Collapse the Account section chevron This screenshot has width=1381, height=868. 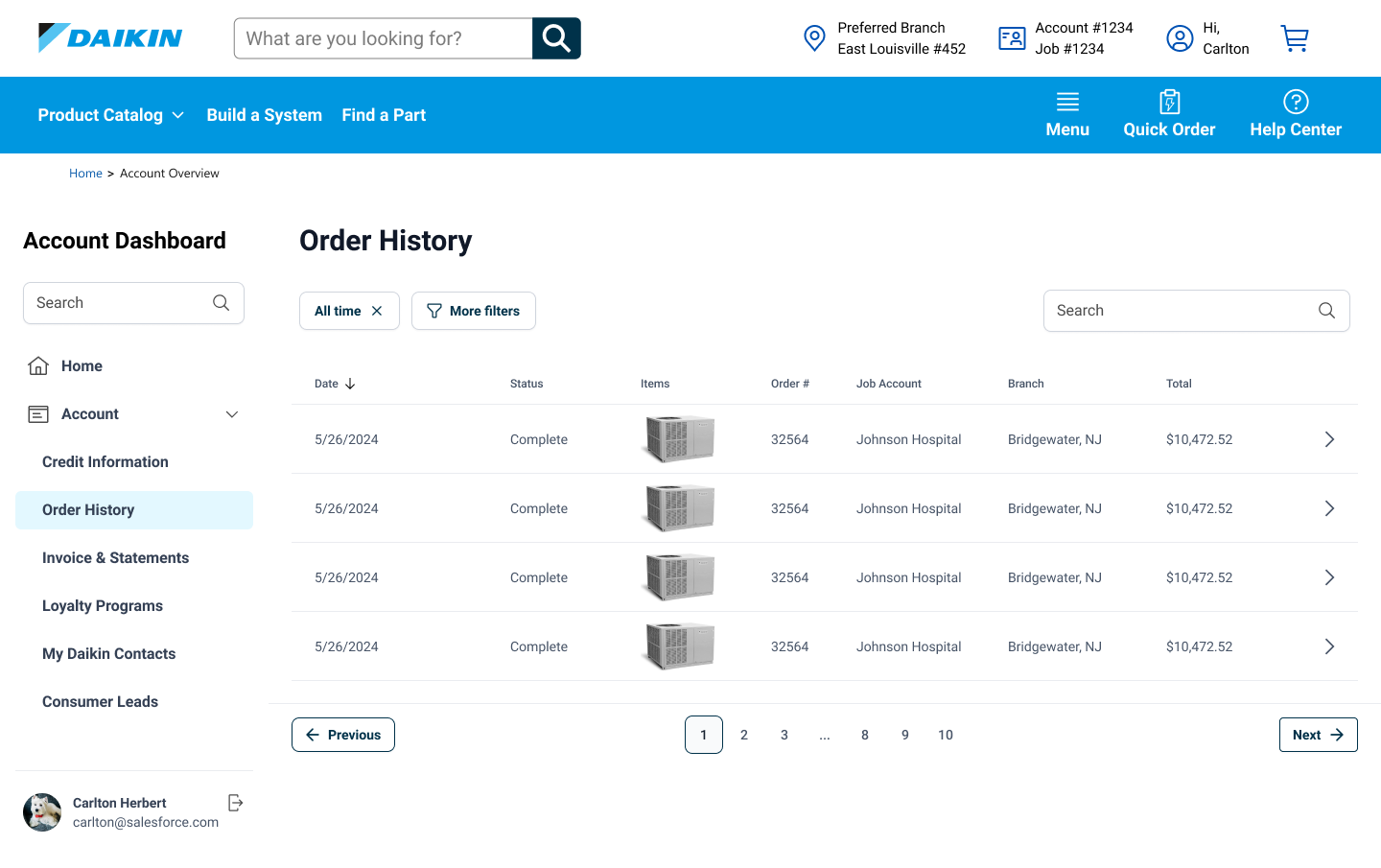[x=232, y=414]
